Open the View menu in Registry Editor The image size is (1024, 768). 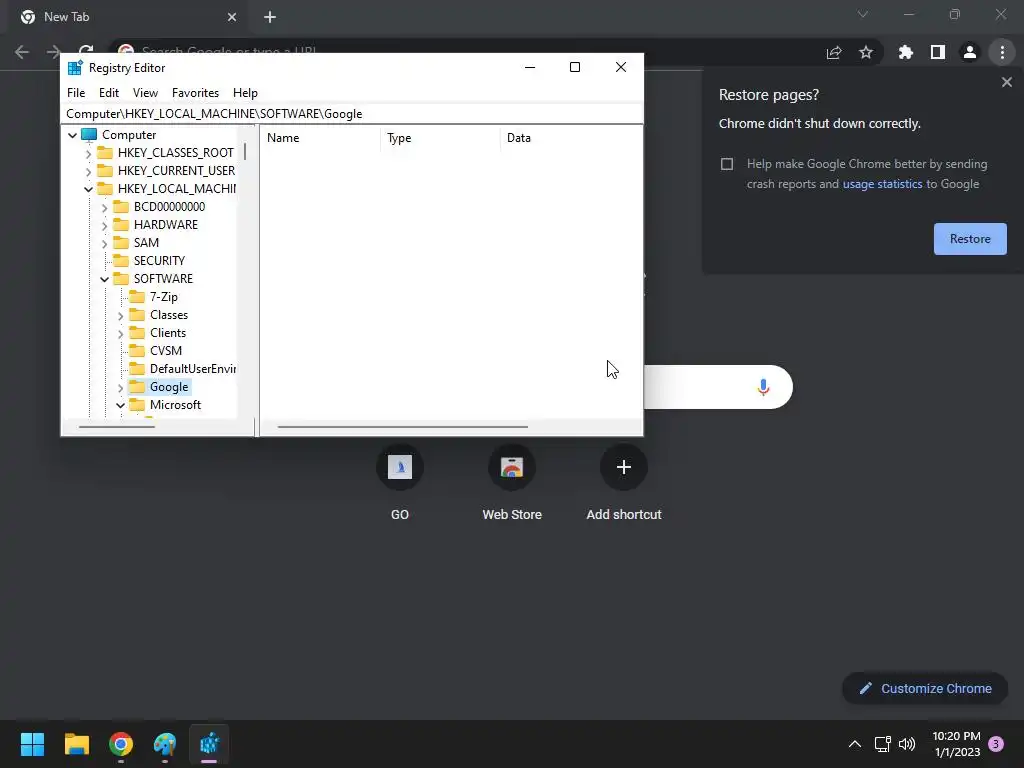tap(145, 93)
